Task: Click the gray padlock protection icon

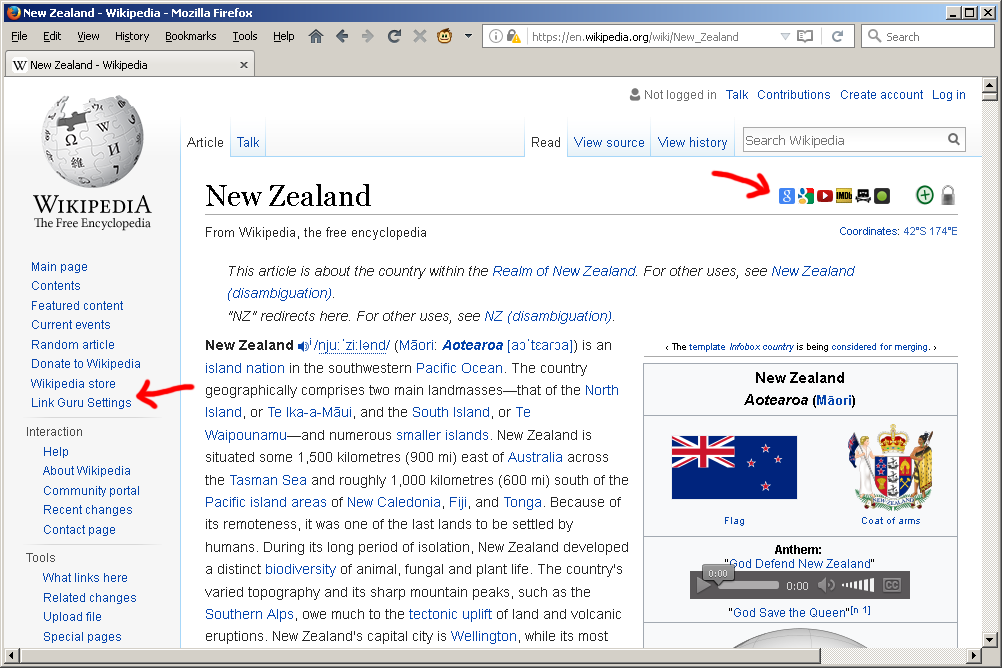Action: coord(948,196)
